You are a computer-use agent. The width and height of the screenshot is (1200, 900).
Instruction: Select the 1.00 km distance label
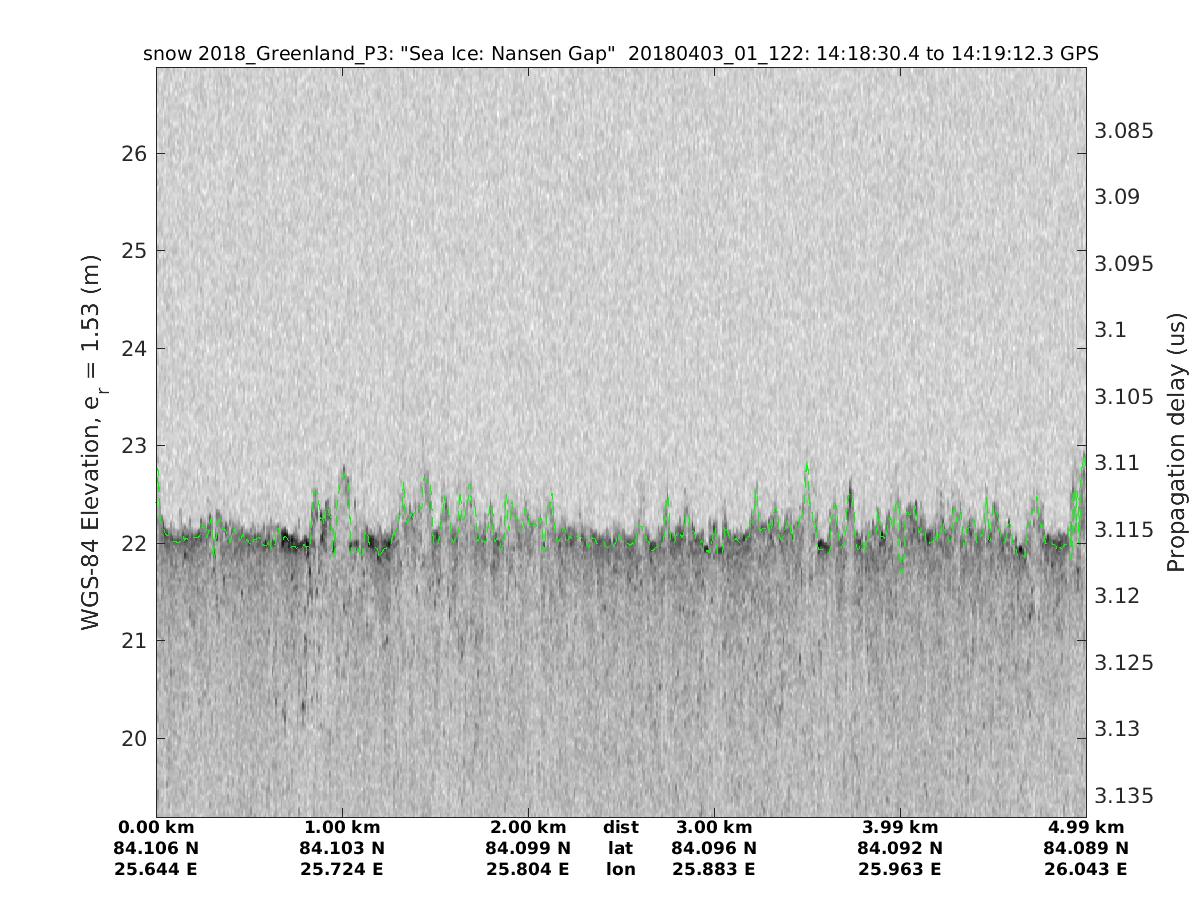(342, 827)
